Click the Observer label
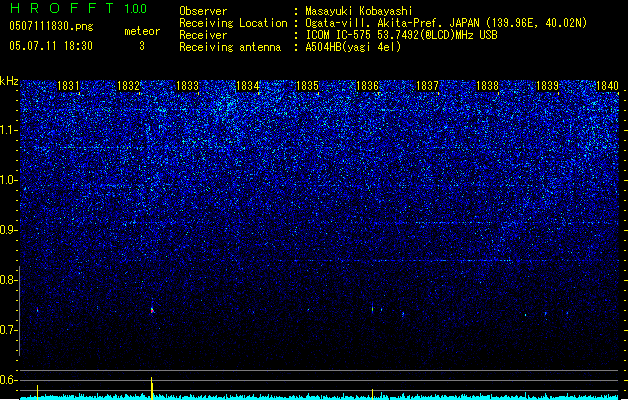Image resolution: width=629 pixels, height=400 pixels. [203, 11]
